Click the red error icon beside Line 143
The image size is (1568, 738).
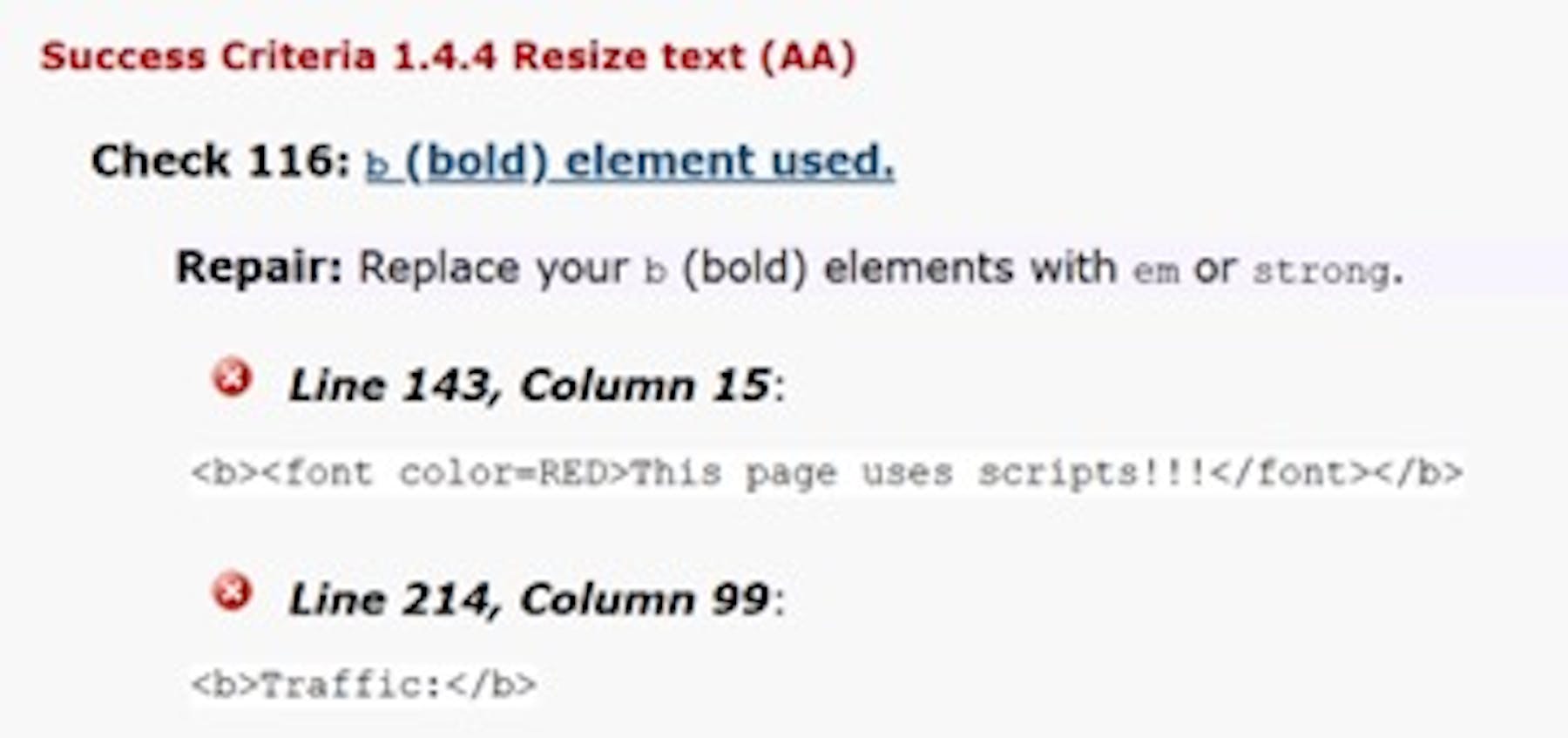point(232,378)
